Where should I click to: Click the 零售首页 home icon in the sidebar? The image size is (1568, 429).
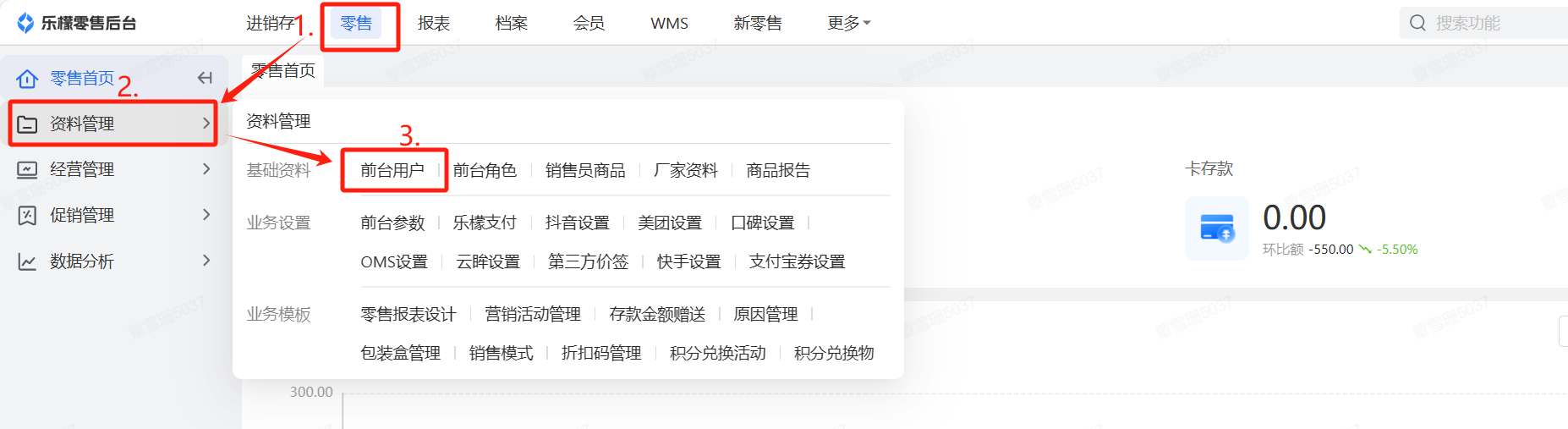coord(27,79)
